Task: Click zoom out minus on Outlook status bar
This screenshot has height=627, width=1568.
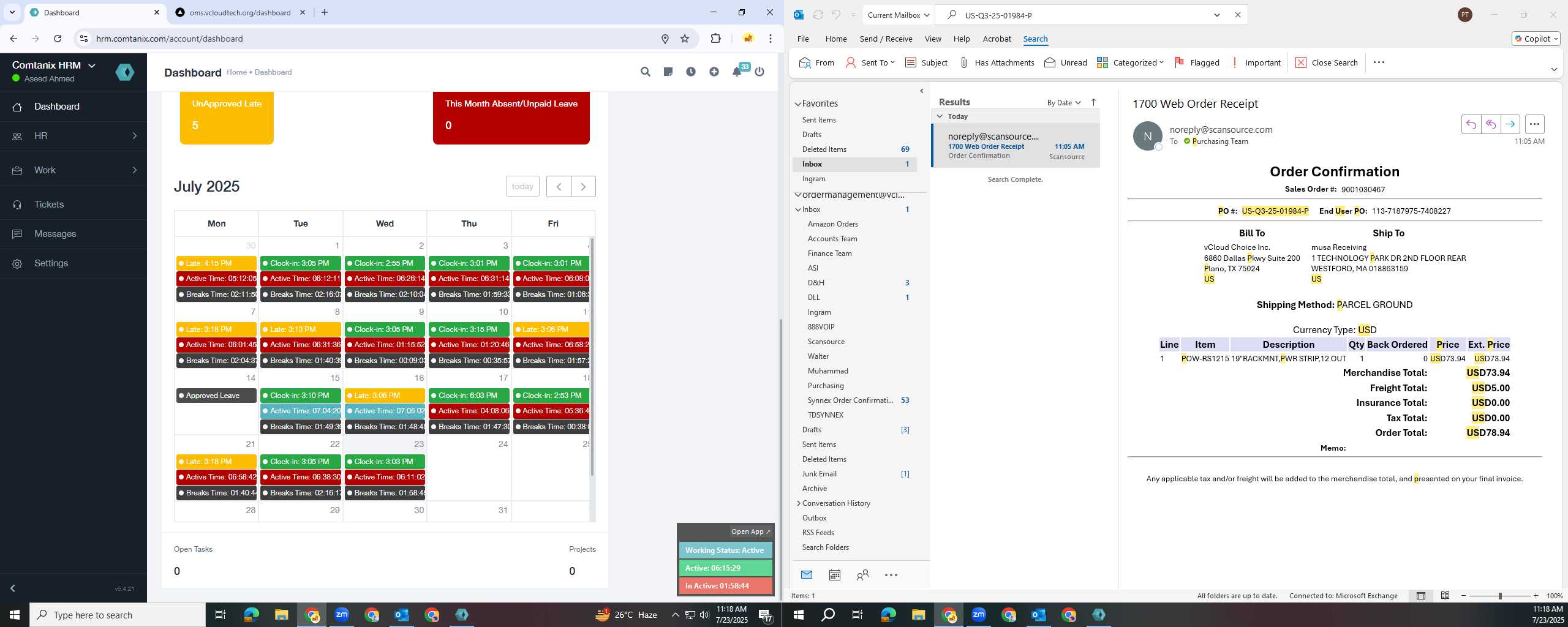Action: click(1464, 596)
